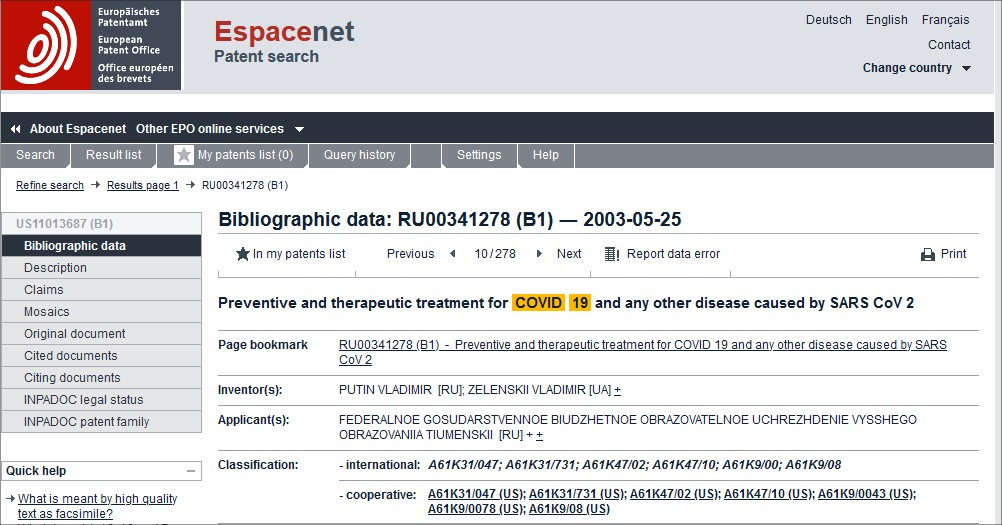Click the Print button
The height and width of the screenshot is (525, 1002).
[943, 254]
